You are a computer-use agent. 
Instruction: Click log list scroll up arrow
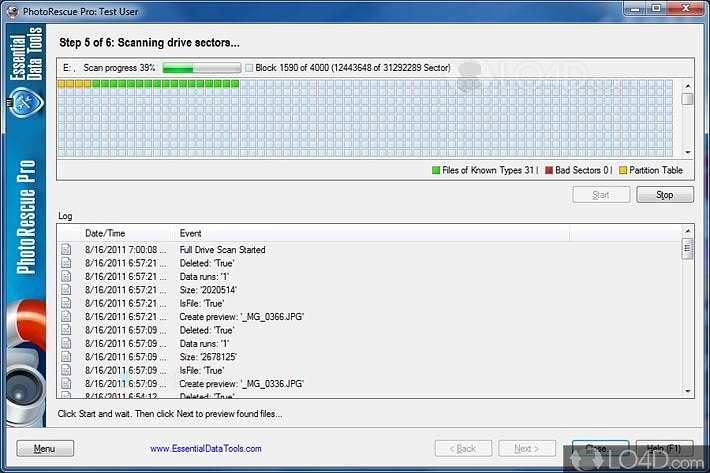click(687, 231)
